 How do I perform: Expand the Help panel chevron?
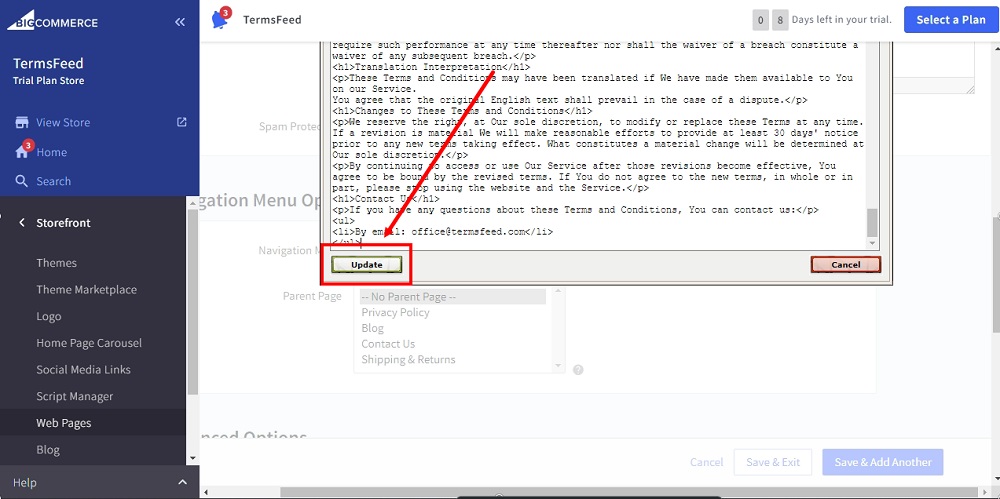pos(182,482)
